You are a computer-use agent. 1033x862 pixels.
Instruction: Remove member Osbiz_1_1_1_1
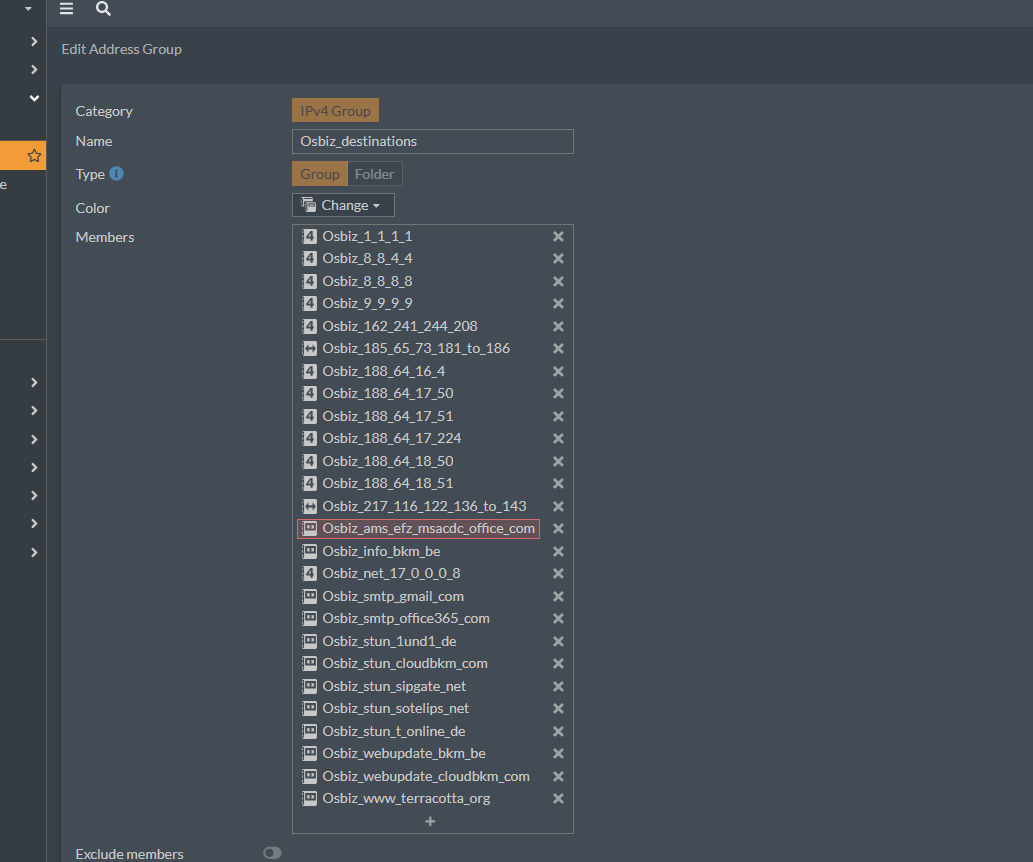[x=558, y=236]
